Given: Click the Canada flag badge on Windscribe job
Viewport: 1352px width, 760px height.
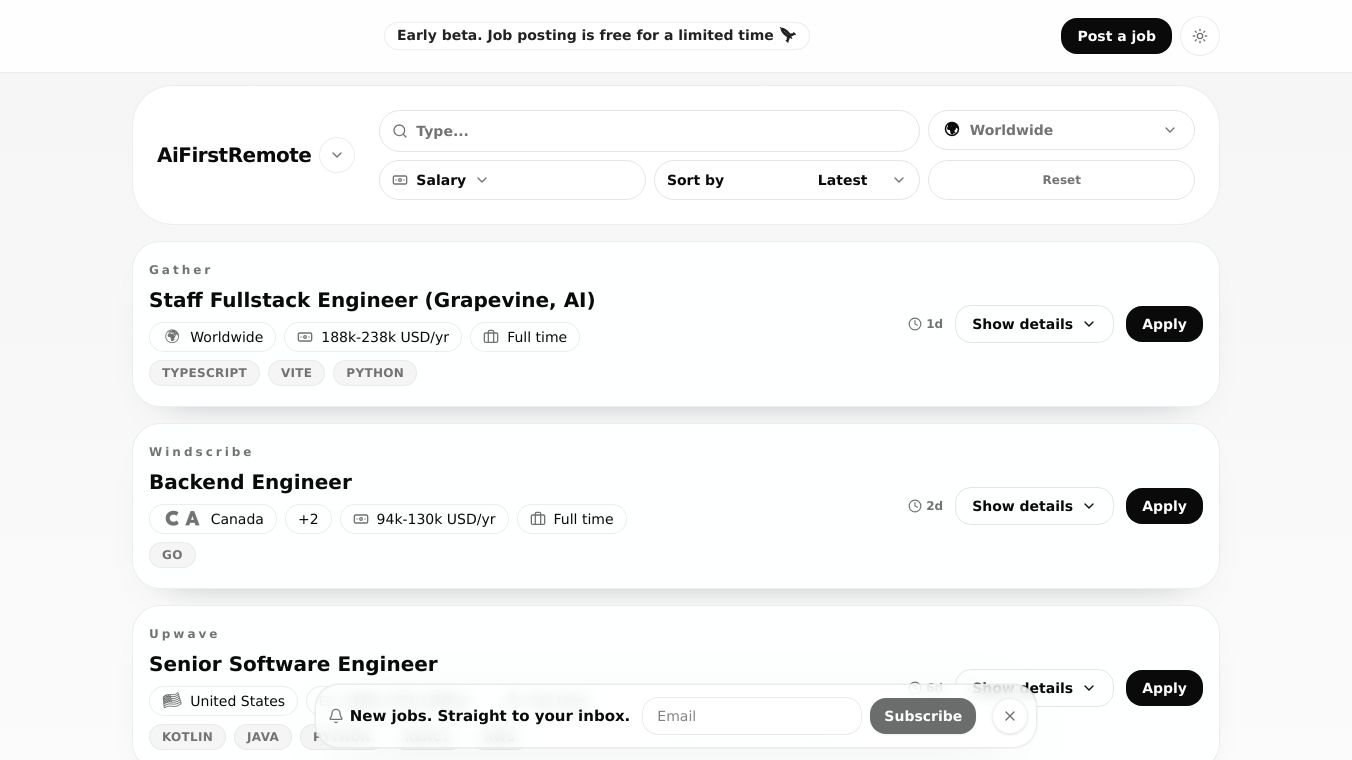Looking at the screenshot, I should point(182,519).
